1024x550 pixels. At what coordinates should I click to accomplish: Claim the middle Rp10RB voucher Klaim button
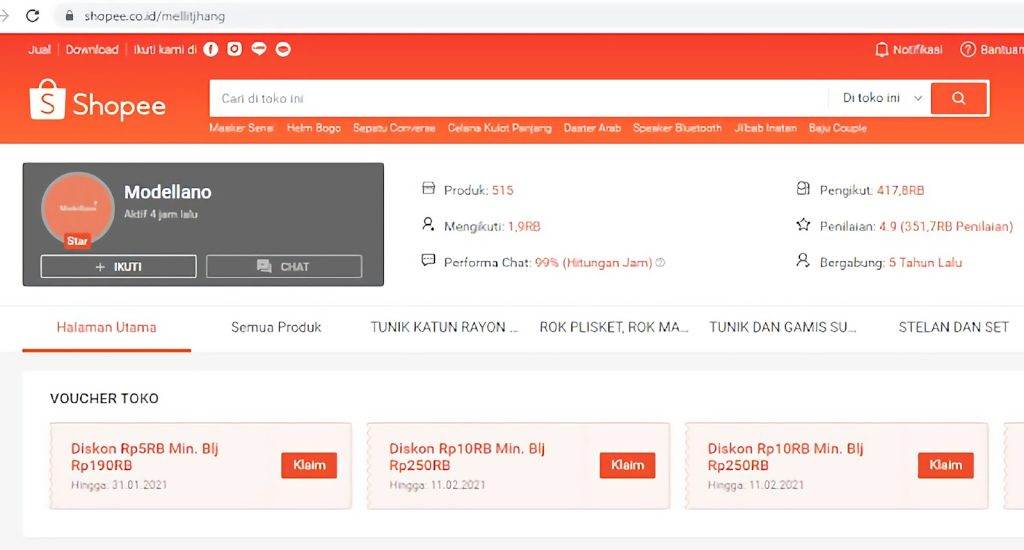tap(627, 465)
